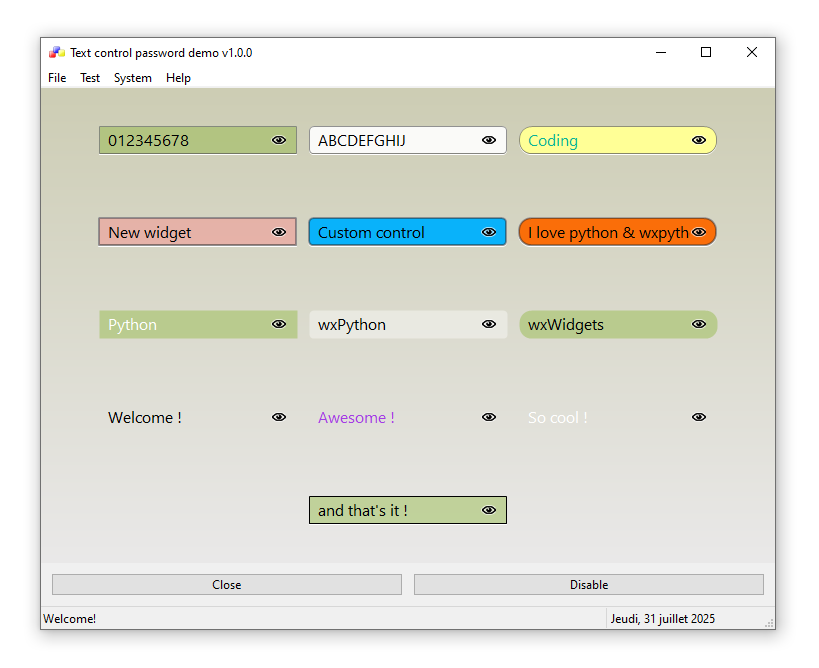The width and height of the screenshot is (819, 668).
Task: Click the eye icon in the green Python field
Action: (279, 325)
